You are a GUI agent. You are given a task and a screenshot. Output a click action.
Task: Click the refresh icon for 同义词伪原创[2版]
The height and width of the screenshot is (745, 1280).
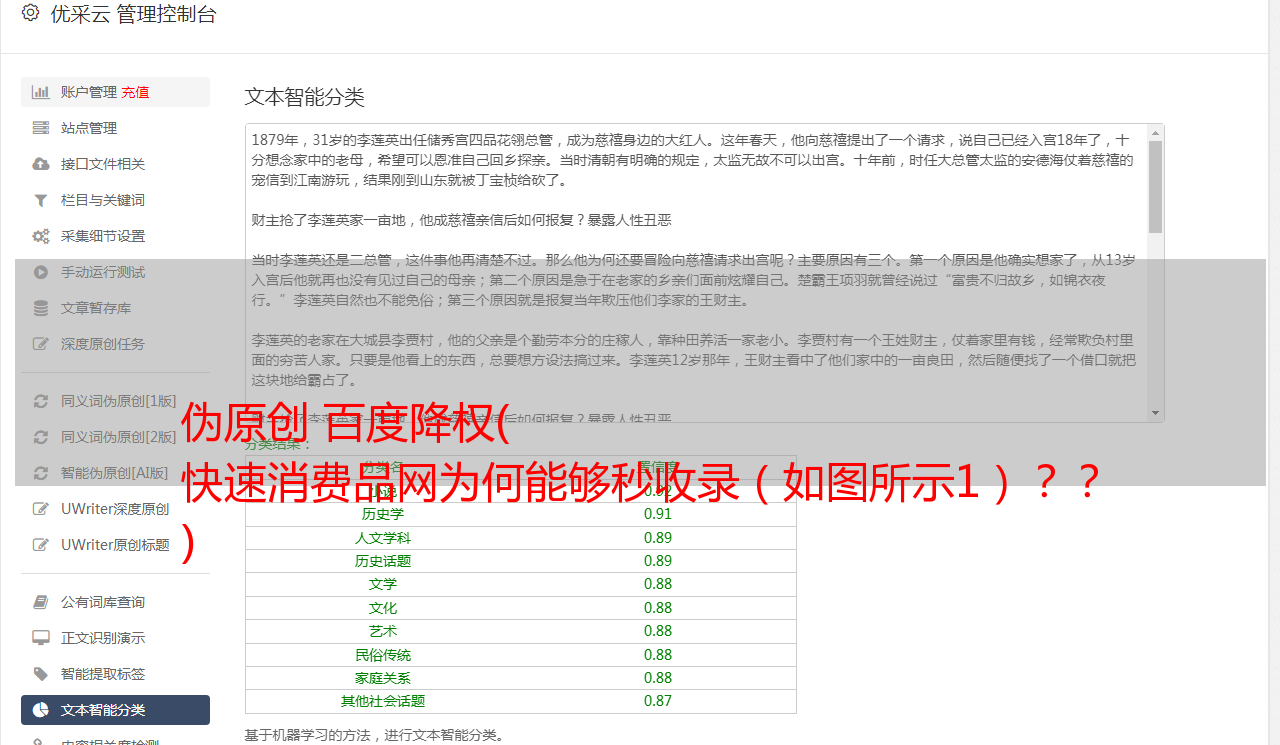click(41, 437)
